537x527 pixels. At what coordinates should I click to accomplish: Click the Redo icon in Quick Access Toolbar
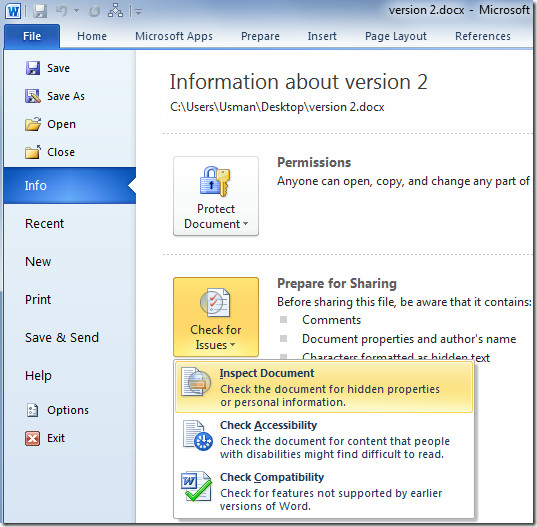(94, 11)
